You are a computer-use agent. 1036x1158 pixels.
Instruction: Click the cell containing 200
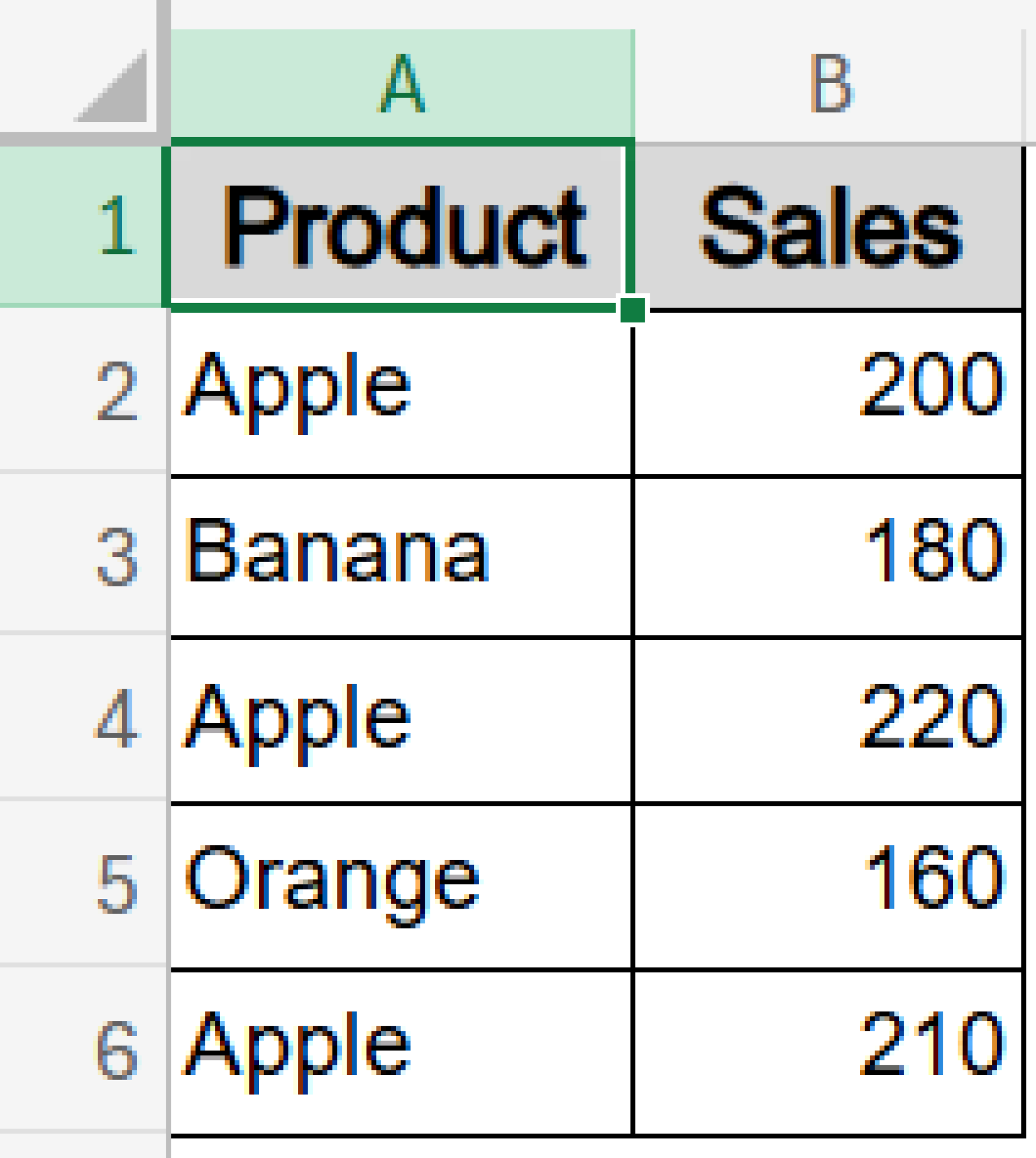(x=828, y=392)
